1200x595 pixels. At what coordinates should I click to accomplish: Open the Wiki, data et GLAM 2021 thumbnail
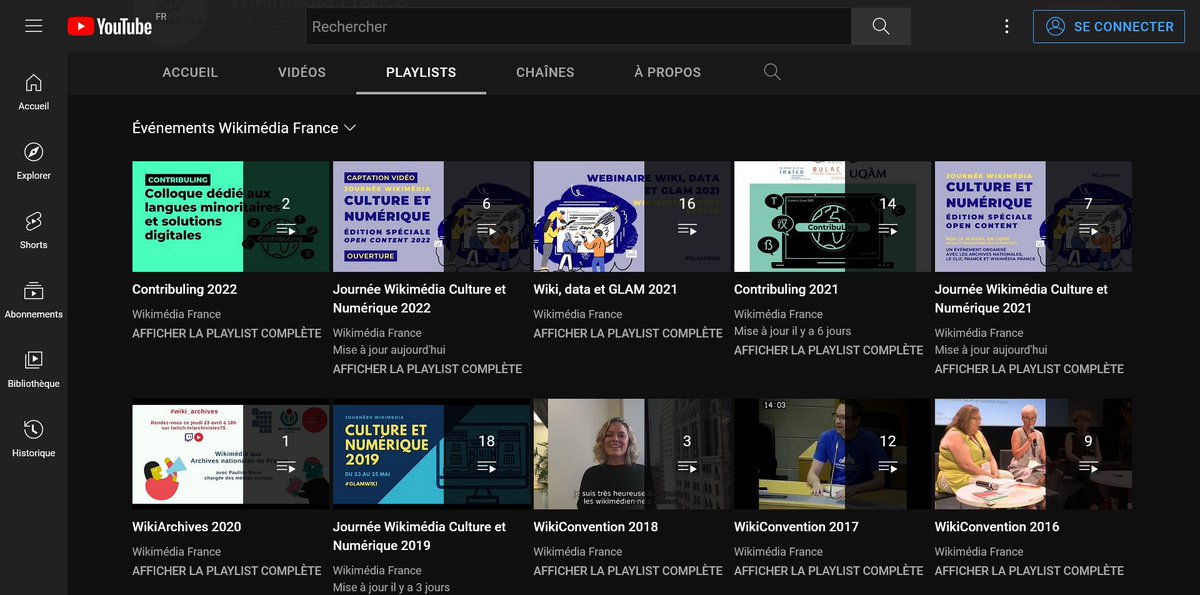pyautogui.click(x=631, y=215)
